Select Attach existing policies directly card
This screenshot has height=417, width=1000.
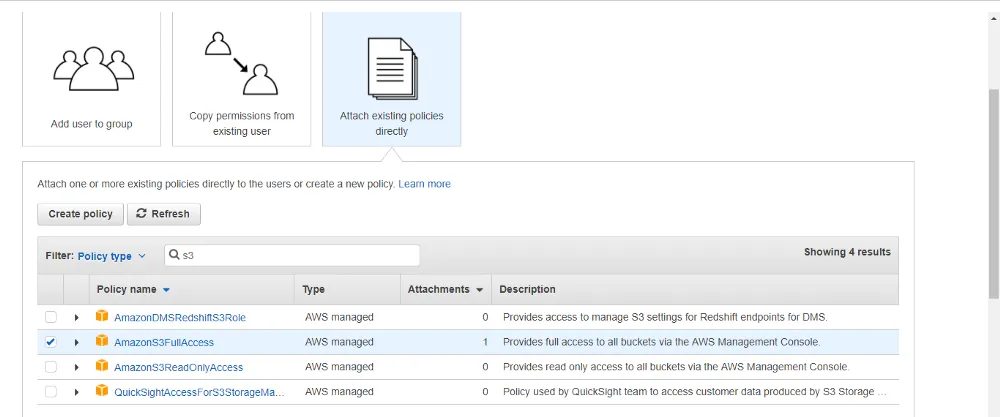tap(392, 79)
